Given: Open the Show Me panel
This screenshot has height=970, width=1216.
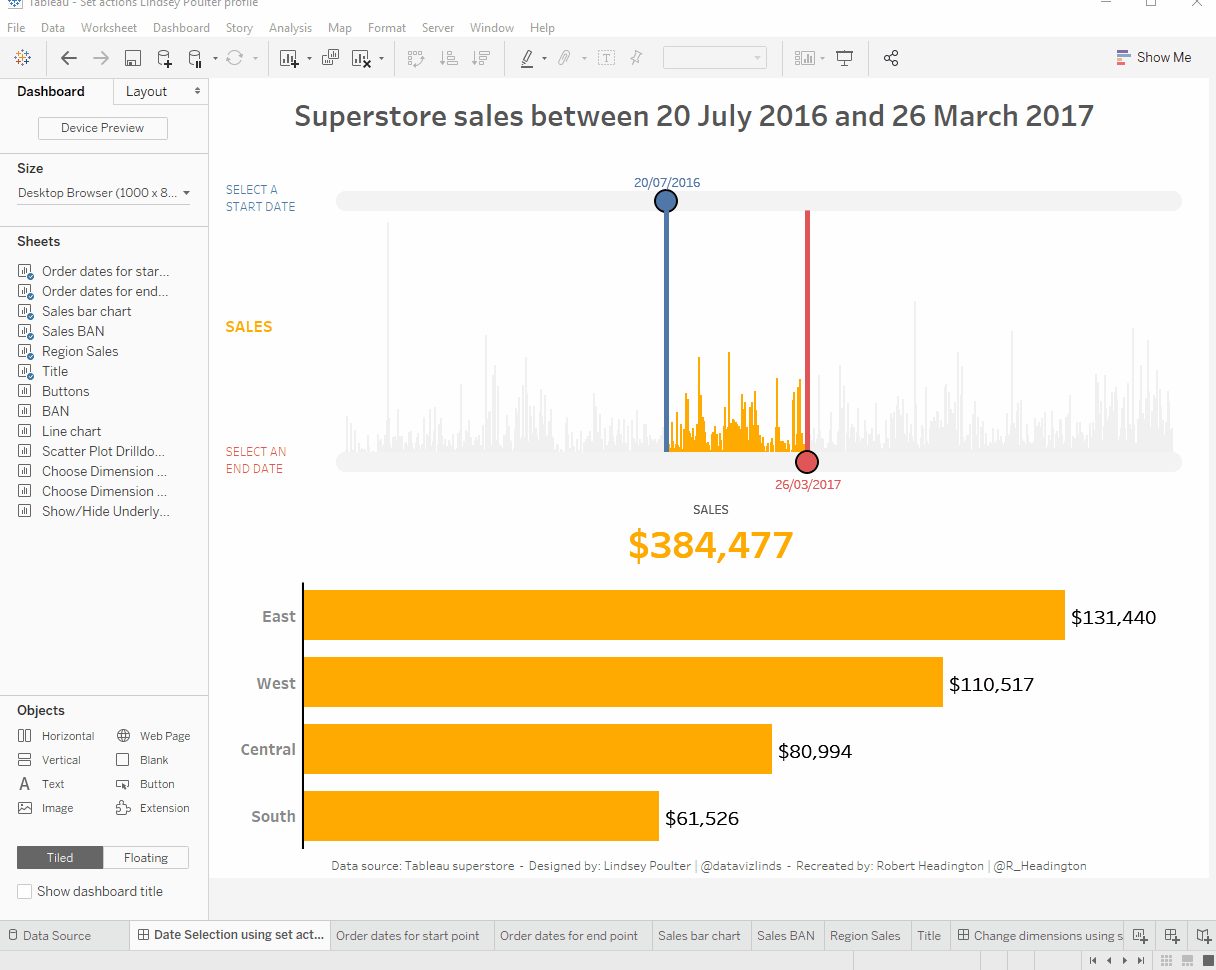Looking at the screenshot, I should click(x=1153, y=57).
